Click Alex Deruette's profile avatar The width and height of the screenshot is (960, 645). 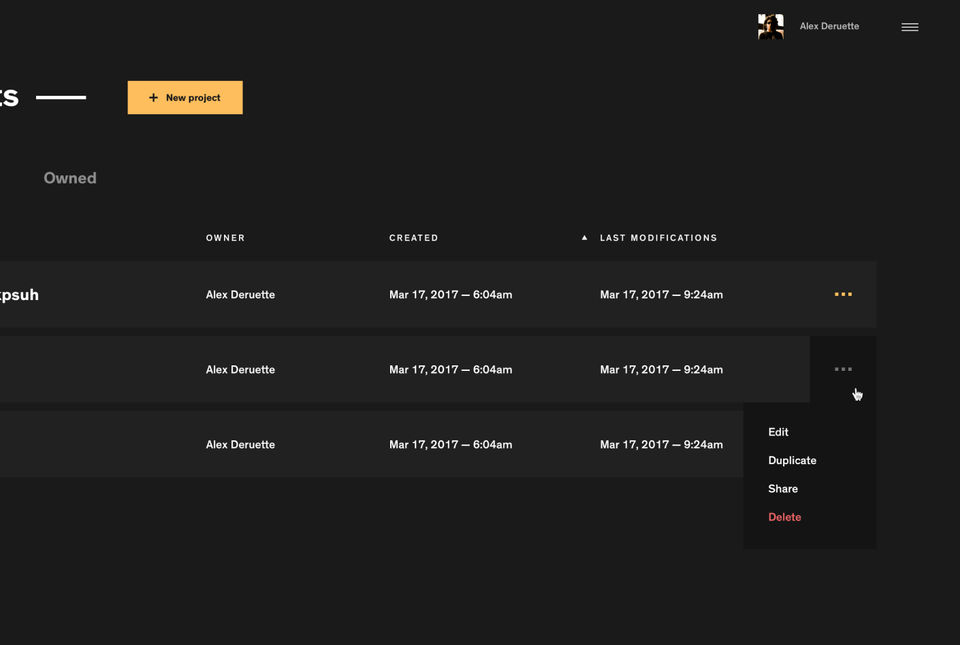770,26
